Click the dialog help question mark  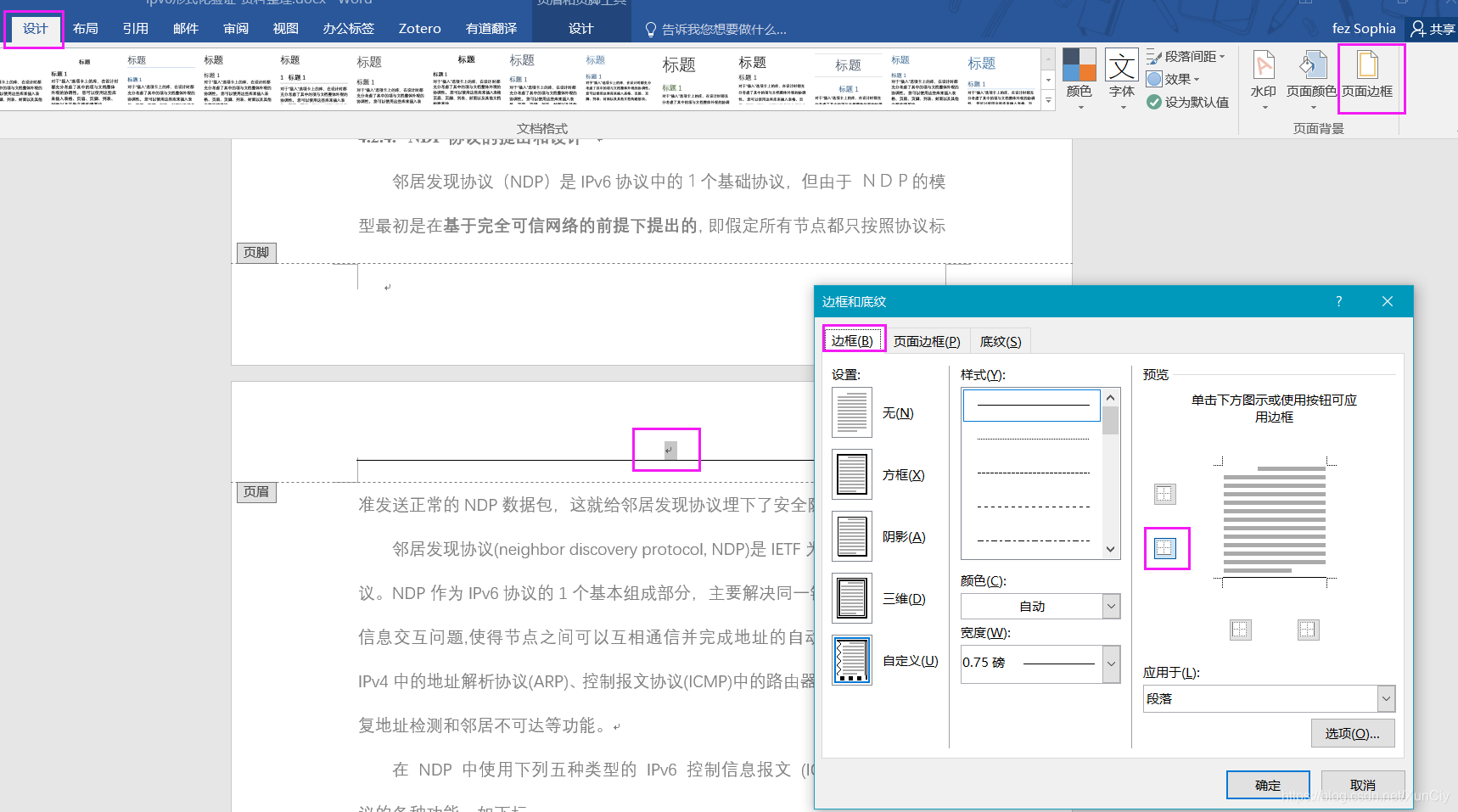1339,301
